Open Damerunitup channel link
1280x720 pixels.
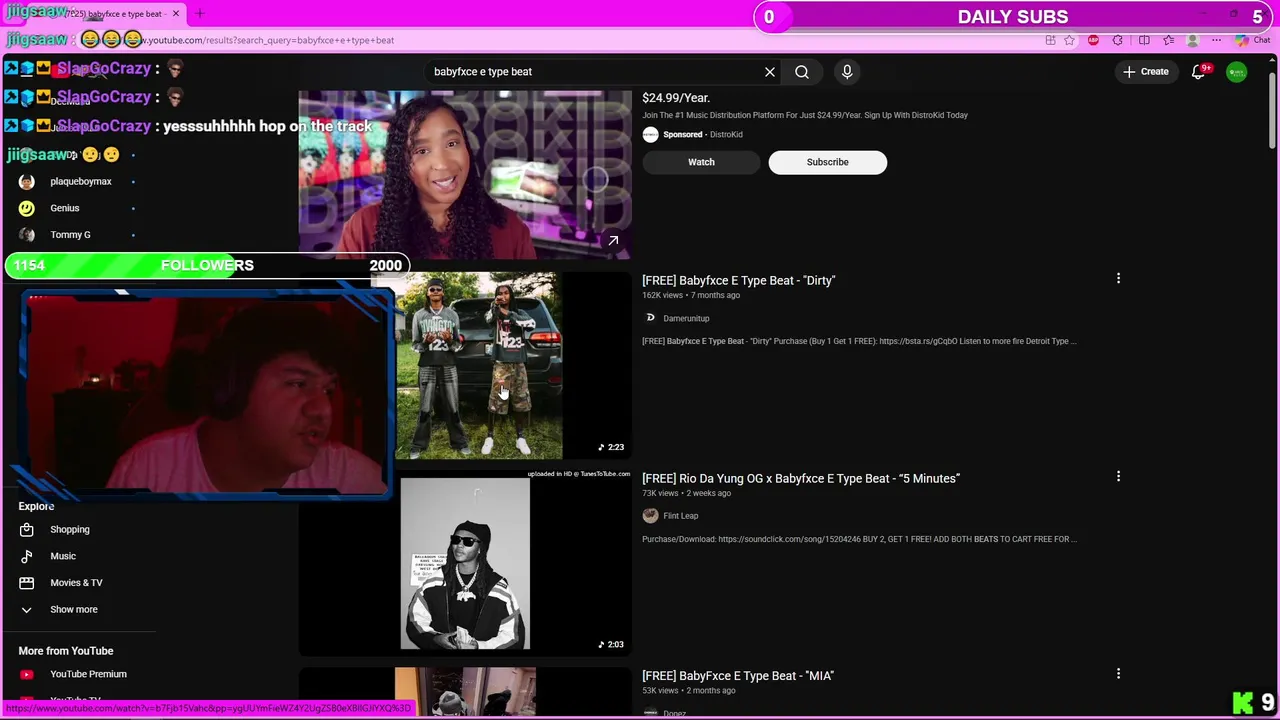(686, 318)
